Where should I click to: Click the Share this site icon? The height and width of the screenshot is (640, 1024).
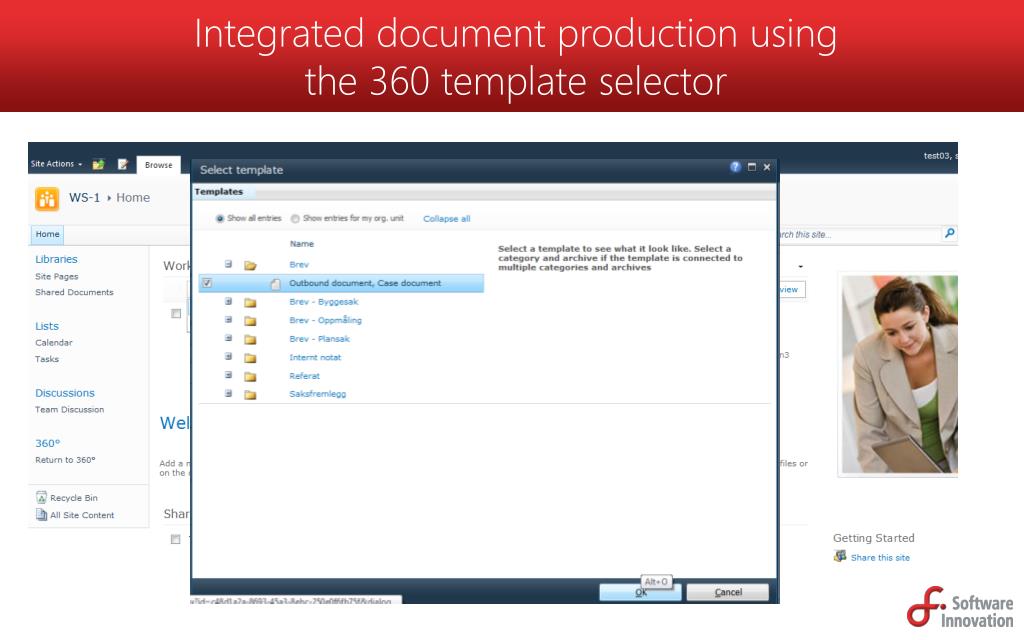pos(840,556)
